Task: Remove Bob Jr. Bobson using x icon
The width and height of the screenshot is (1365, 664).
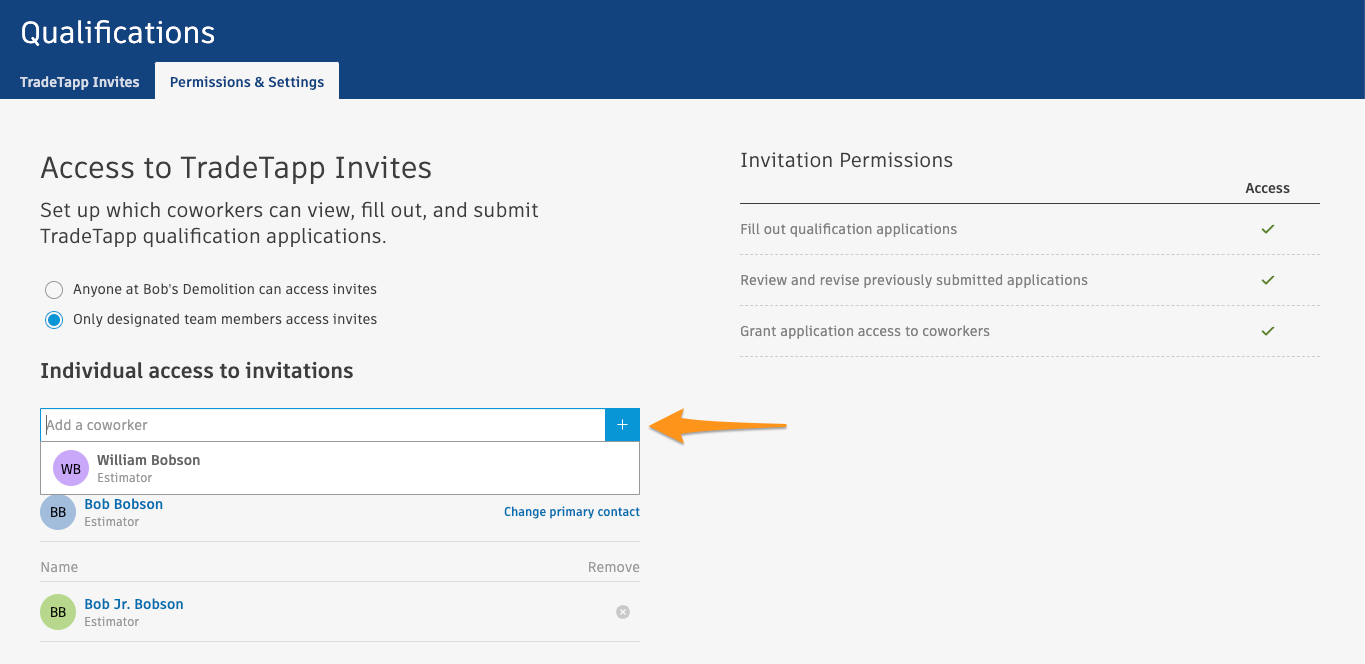Action: pos(623,612)
